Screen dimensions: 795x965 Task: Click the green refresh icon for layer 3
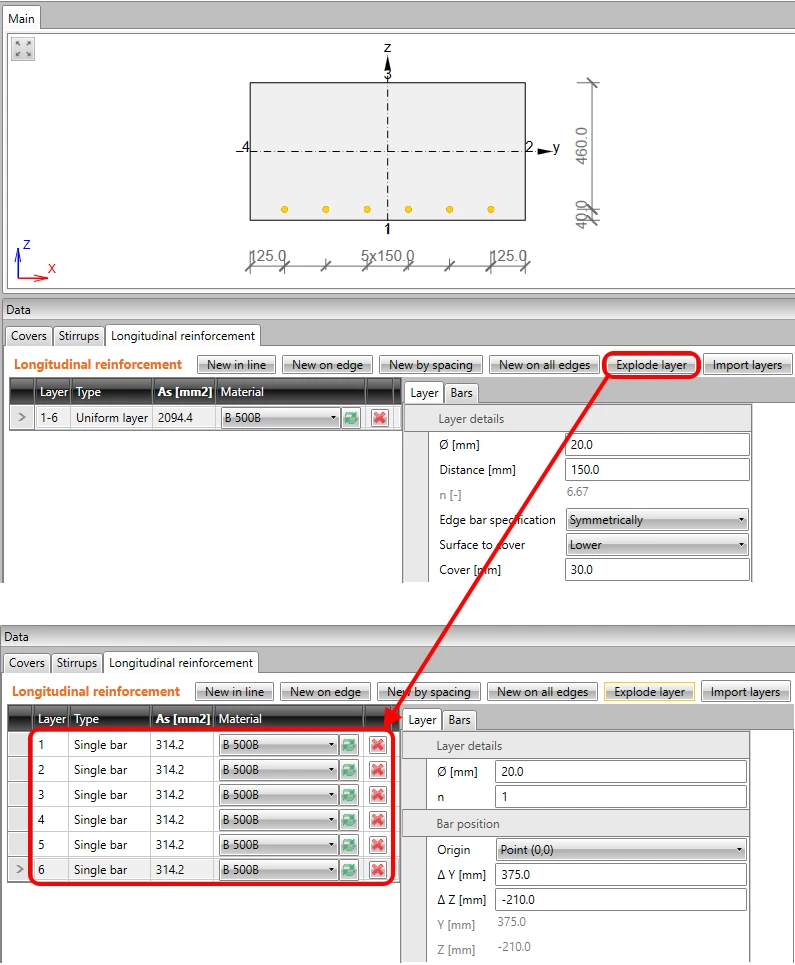(349, 795)
